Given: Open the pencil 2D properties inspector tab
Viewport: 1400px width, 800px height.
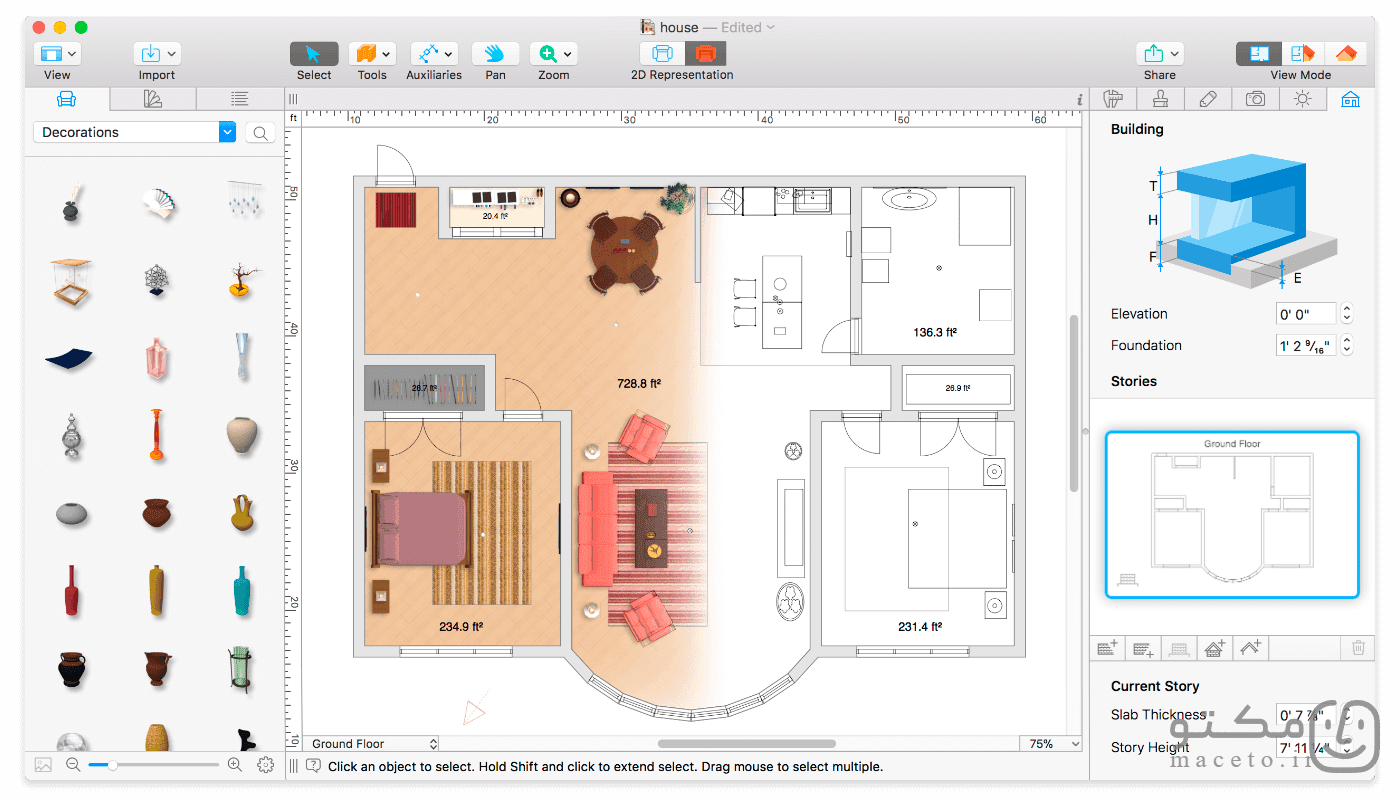Looking at the screenshot, I should pyautogui.click(x=1208, y=99).
